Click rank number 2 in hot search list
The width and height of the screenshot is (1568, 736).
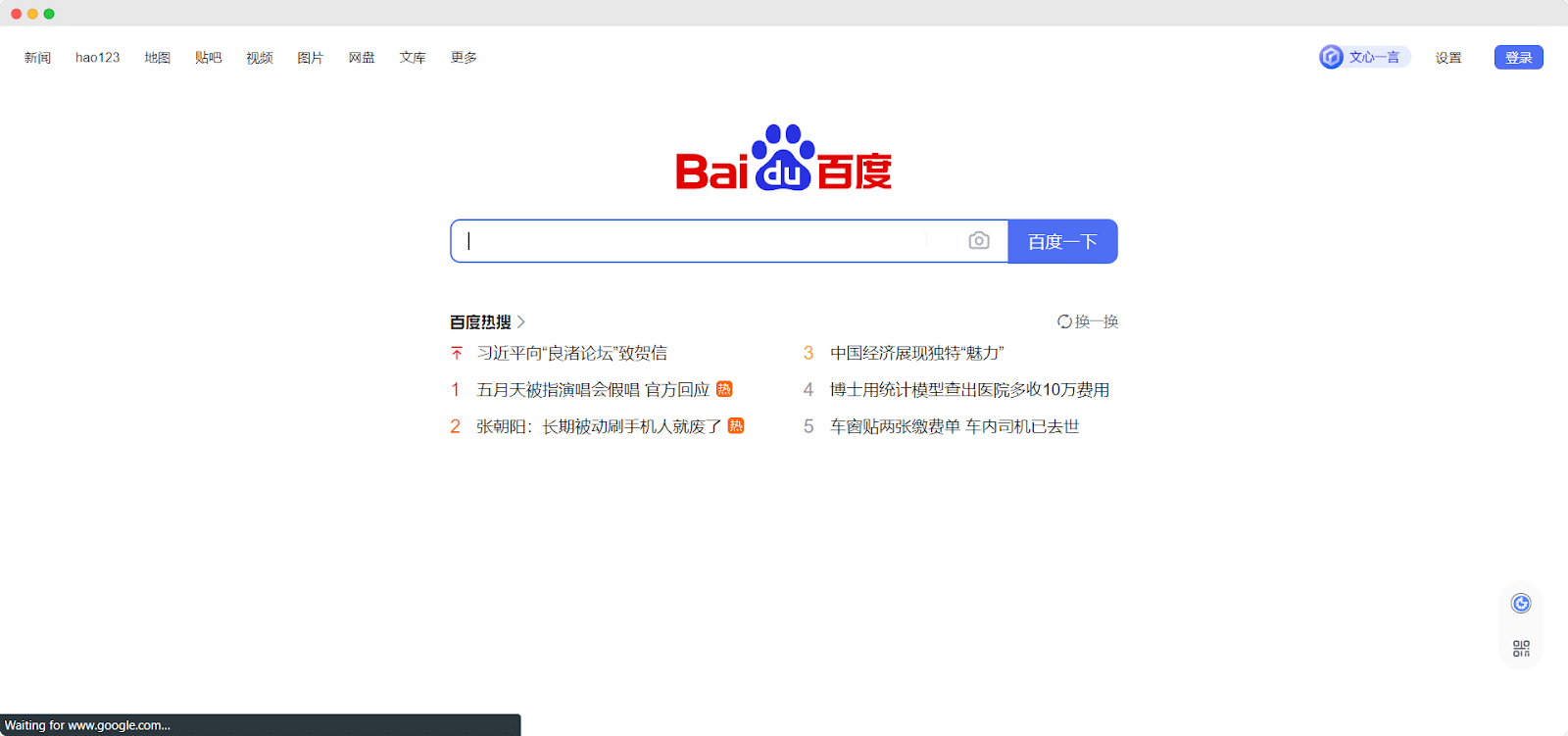455,425
